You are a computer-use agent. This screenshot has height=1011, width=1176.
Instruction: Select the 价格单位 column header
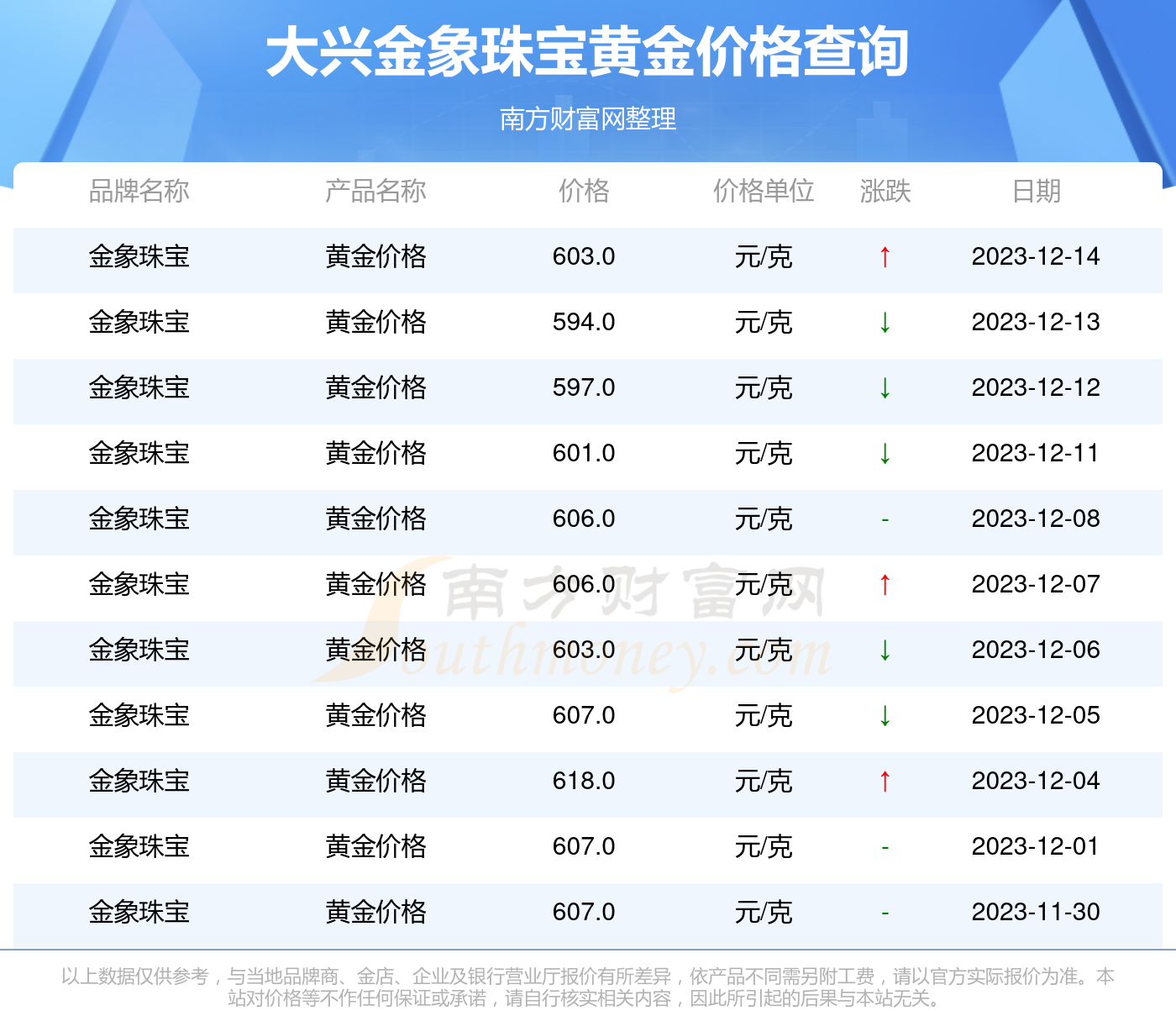click(764, 191)
